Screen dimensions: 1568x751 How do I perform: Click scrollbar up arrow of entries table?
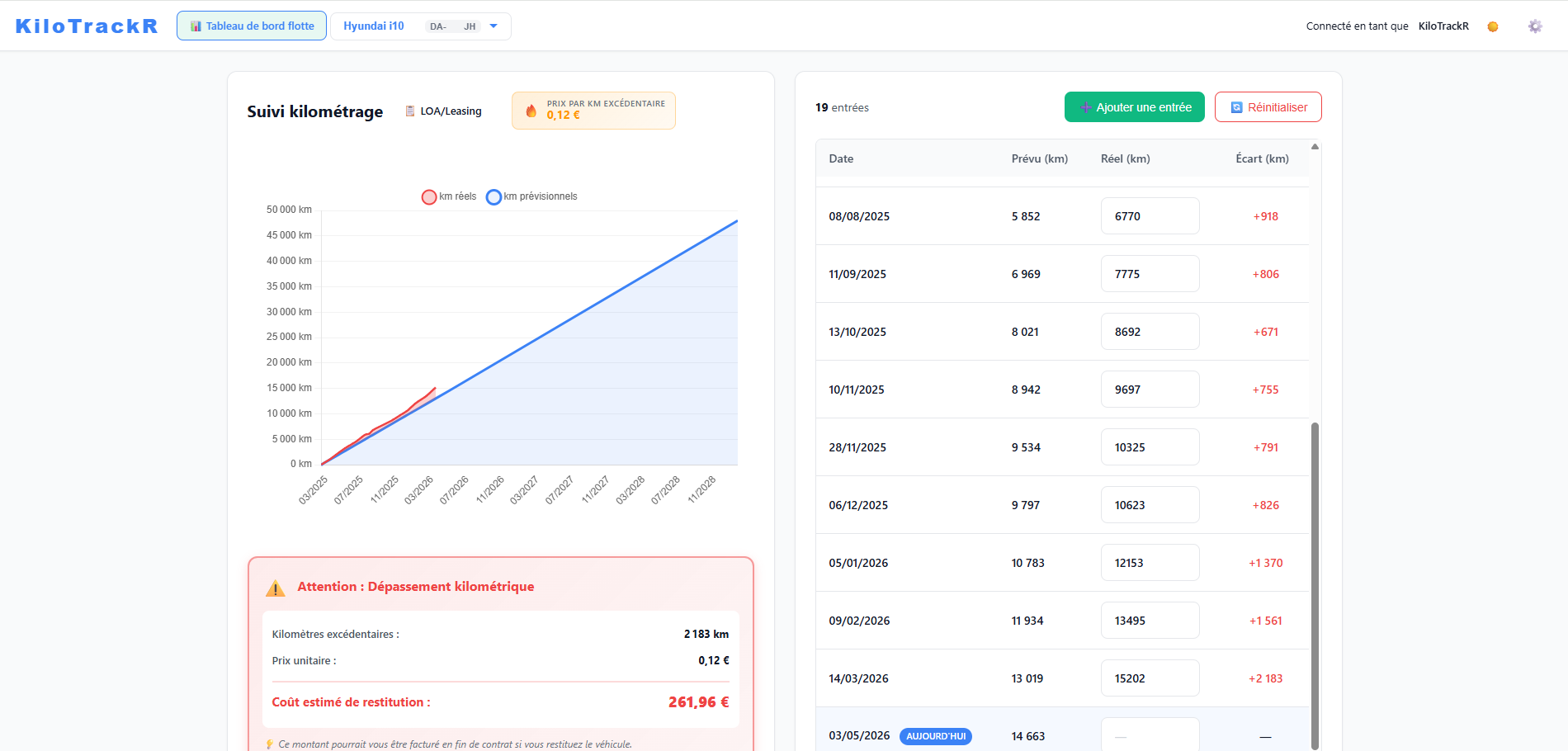1315,147
